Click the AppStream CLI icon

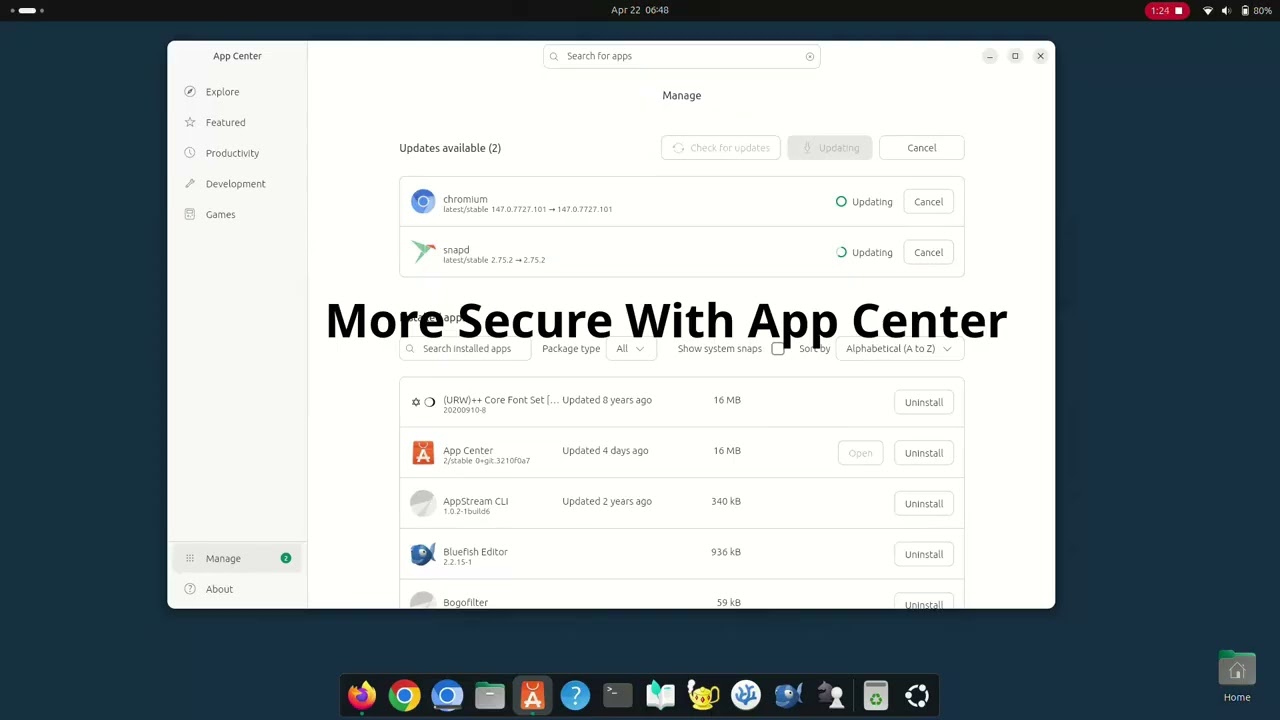tap(423, 503)
